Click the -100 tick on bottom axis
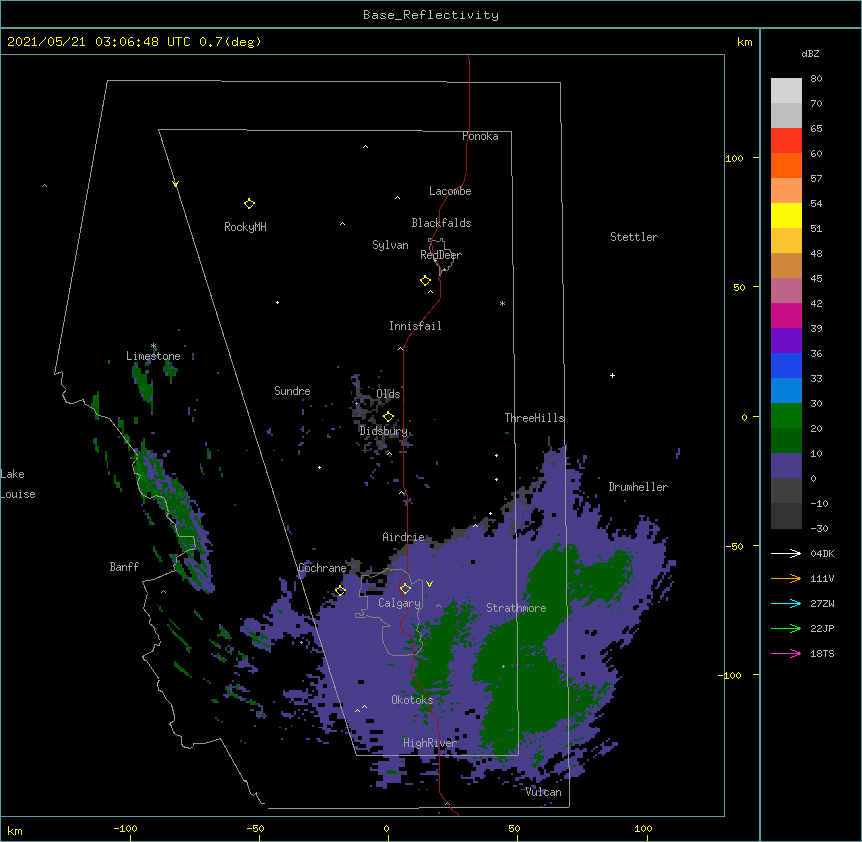 coord(125,828)
